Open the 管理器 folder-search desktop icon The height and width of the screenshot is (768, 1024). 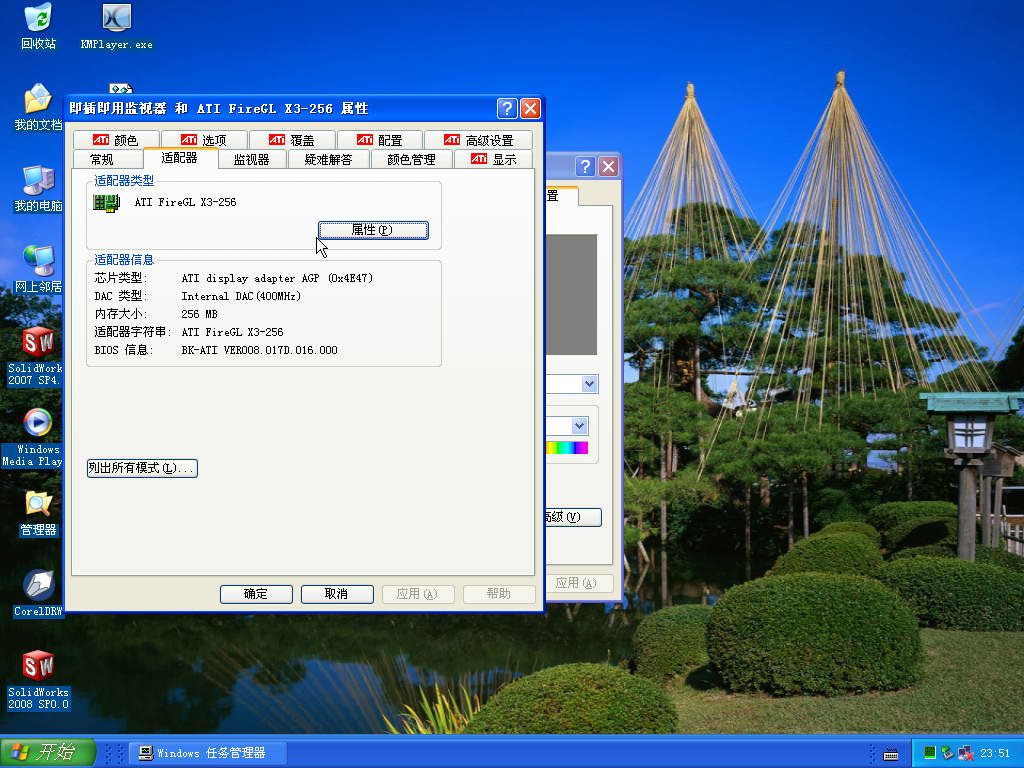38,513
